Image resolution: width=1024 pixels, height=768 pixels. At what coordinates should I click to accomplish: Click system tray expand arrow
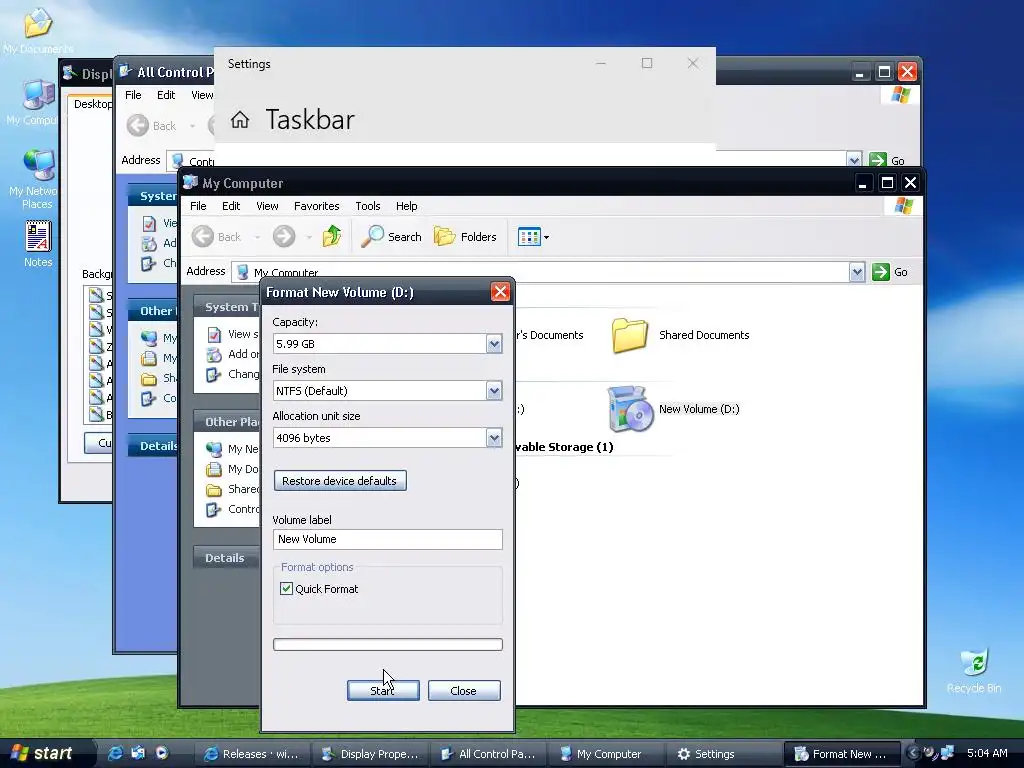914,753
